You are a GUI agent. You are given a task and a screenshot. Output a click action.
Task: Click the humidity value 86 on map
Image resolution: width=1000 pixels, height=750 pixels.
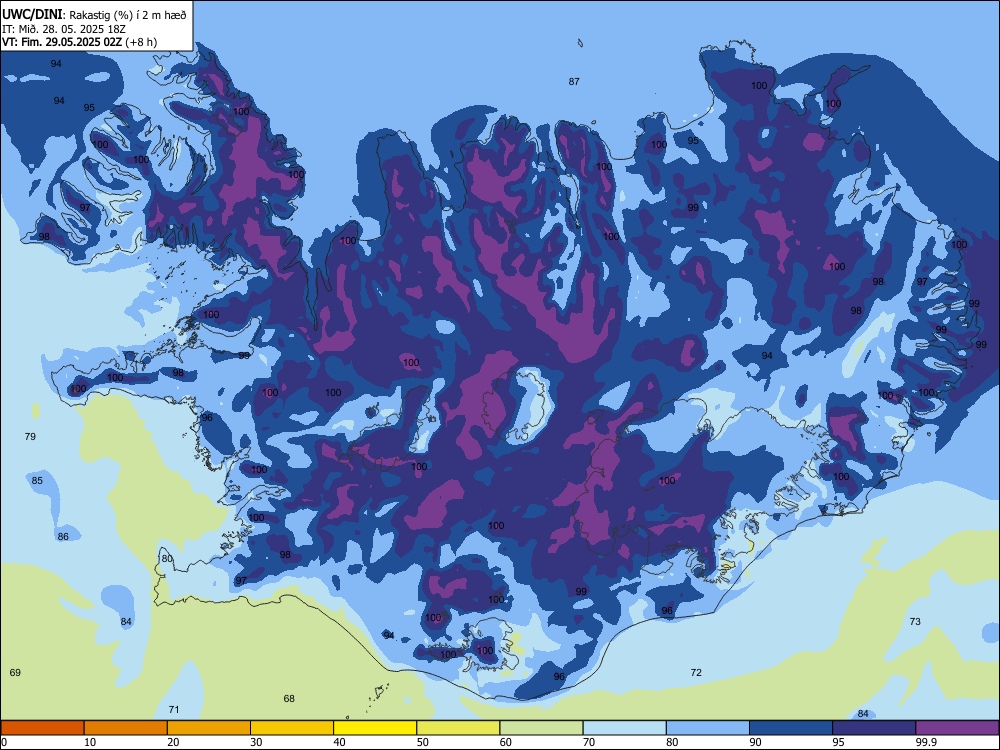pos(63,536)
